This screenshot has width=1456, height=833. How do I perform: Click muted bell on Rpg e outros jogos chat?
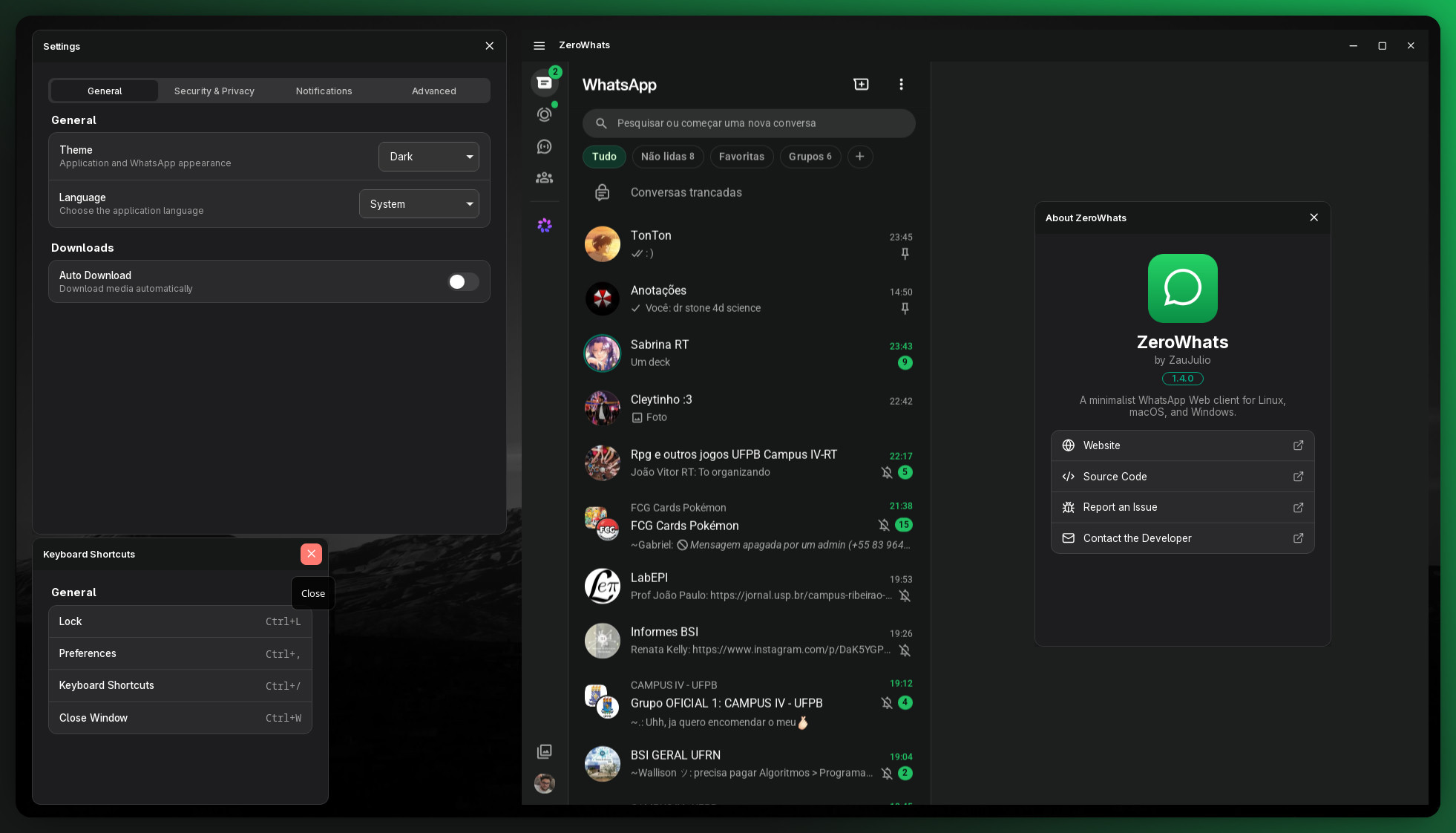886,472
